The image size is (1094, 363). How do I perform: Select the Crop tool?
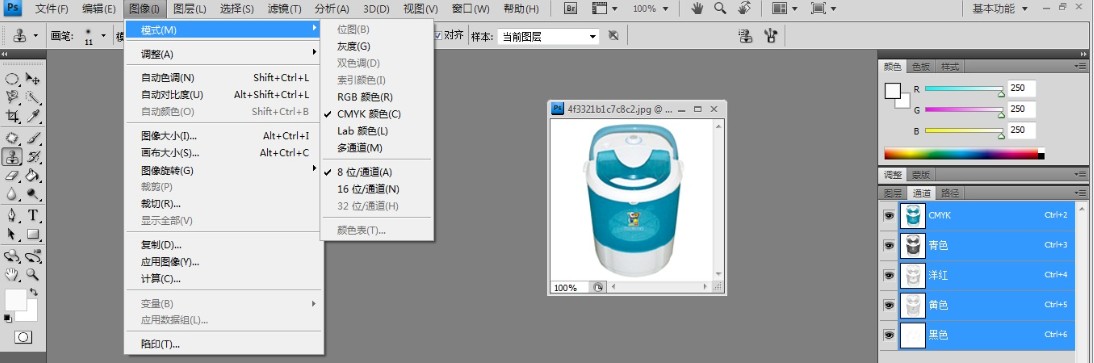point(12,117)
